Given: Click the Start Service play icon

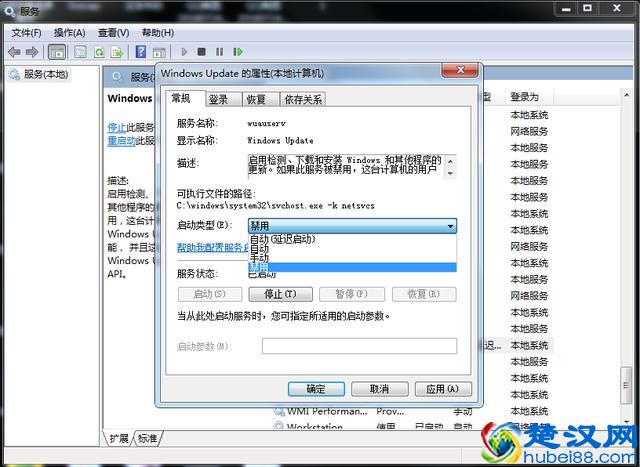Looking at the screenshot, I should pos(184,52).
